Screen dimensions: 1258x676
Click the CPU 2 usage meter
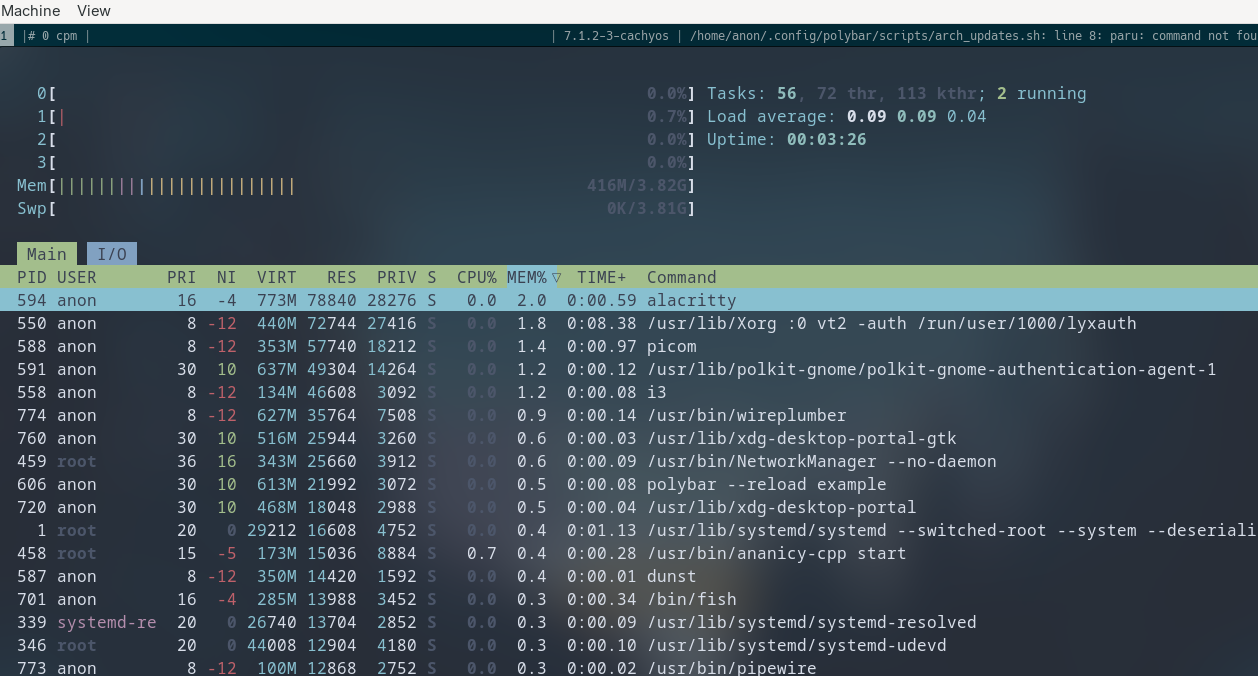coord(366,139)
